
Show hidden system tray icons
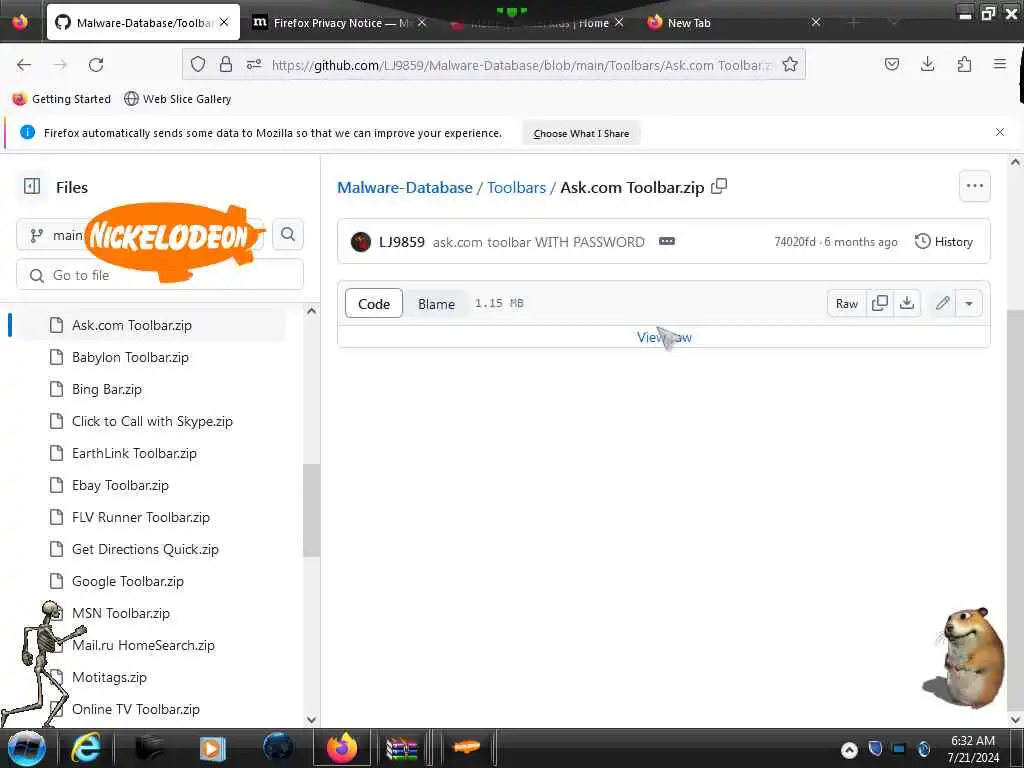click(x=849, y=750)
